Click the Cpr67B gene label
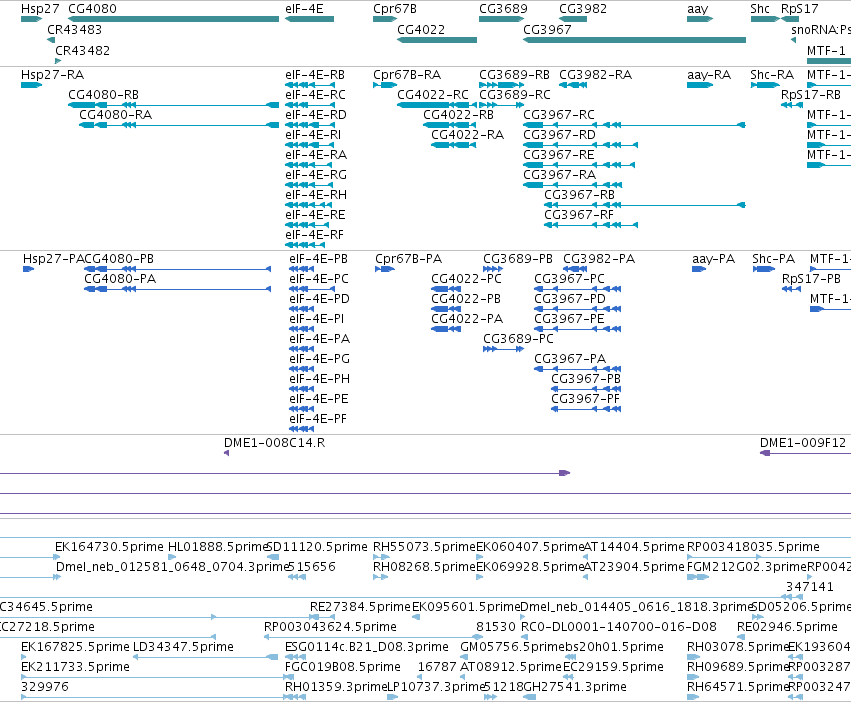 pos(395,9)
